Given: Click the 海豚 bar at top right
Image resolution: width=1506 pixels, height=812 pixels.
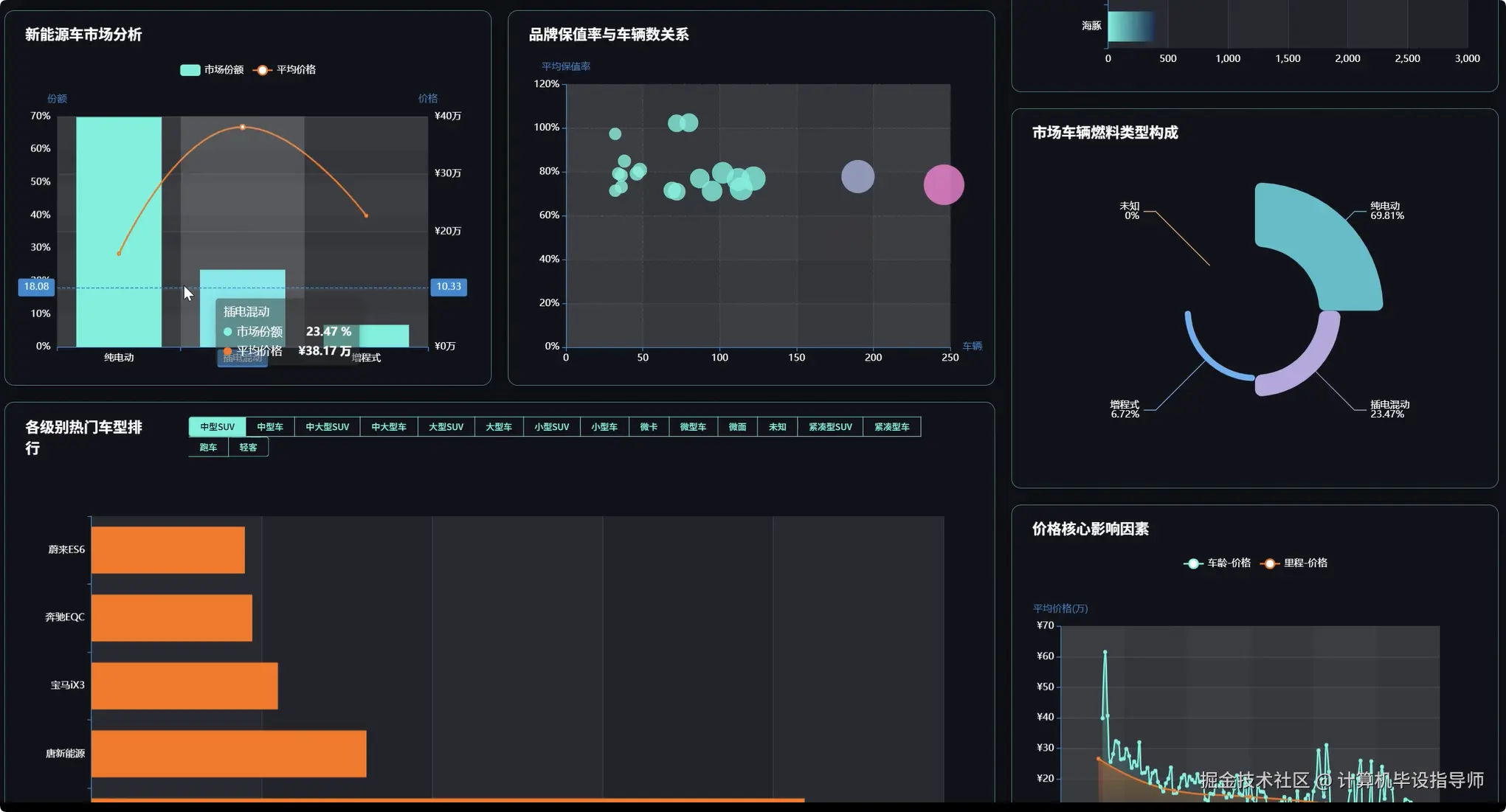Looking at the screenshot, I should tap(1130, 27).
